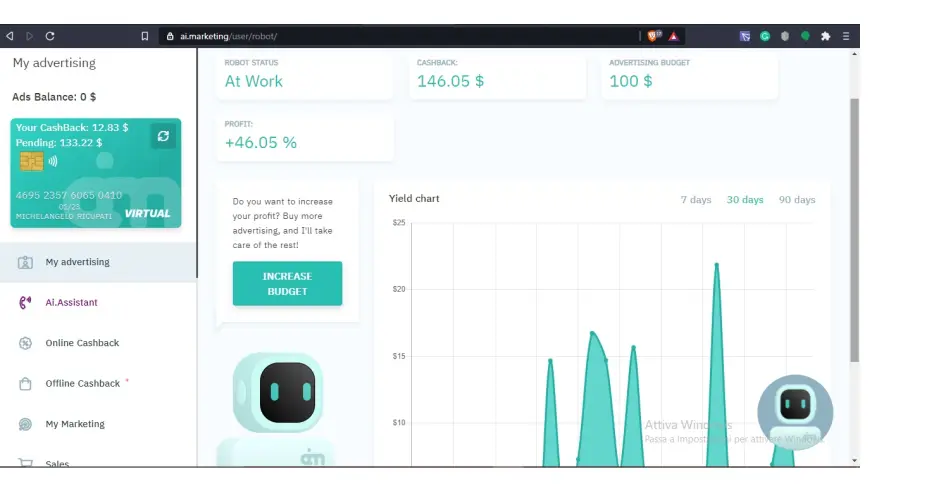Open the puzzle-piece extensions icon
Image resolution: width=934 pixels, height=486 pixels.
(826, 36)
